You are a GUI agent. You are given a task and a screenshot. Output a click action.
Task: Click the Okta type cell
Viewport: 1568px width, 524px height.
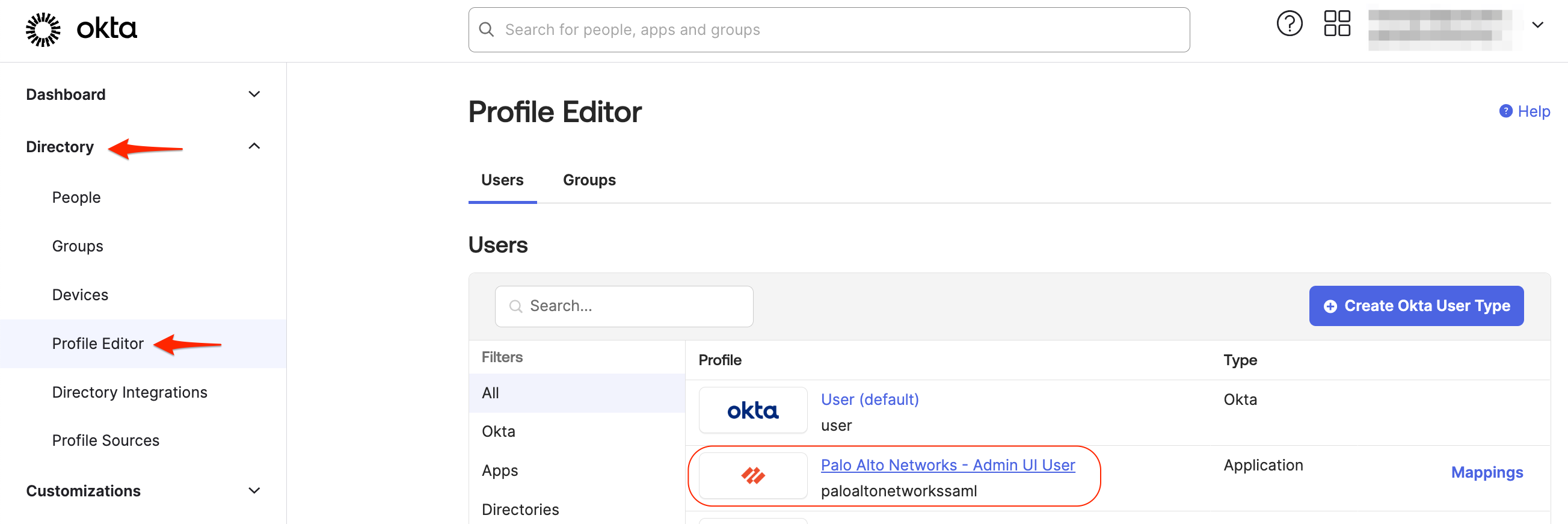tap(1240, 399)
